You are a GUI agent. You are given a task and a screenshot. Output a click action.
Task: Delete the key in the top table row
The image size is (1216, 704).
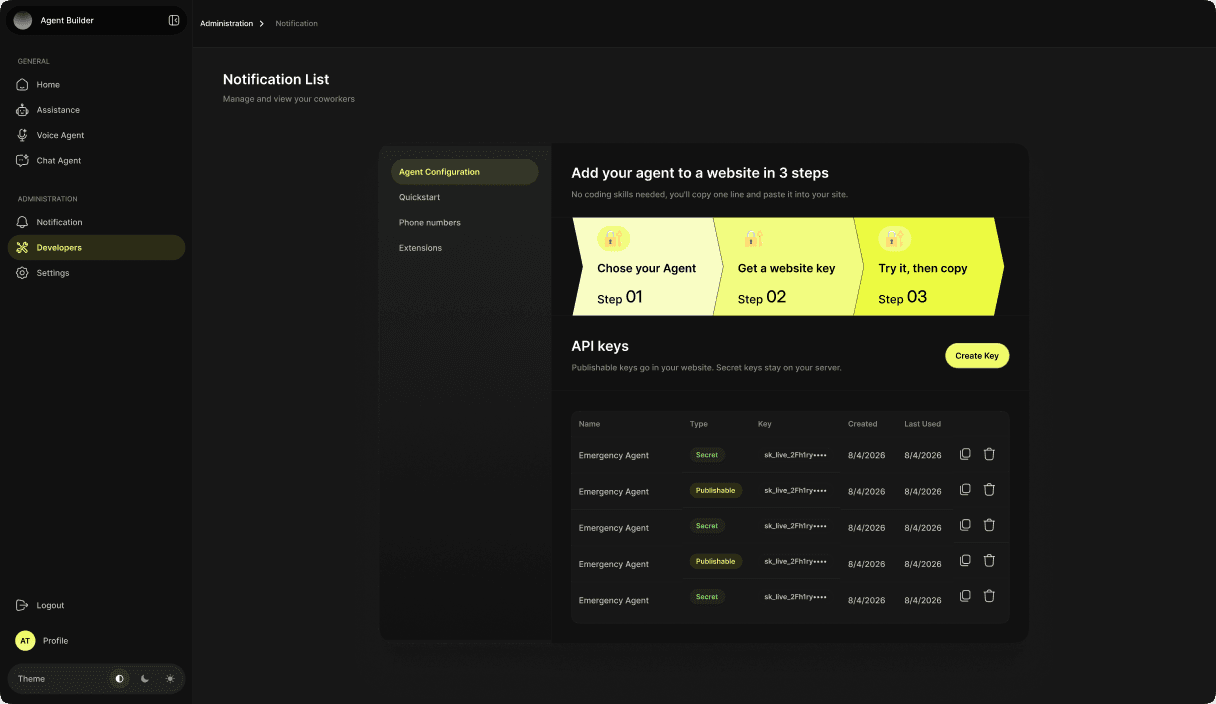(989, 454)
